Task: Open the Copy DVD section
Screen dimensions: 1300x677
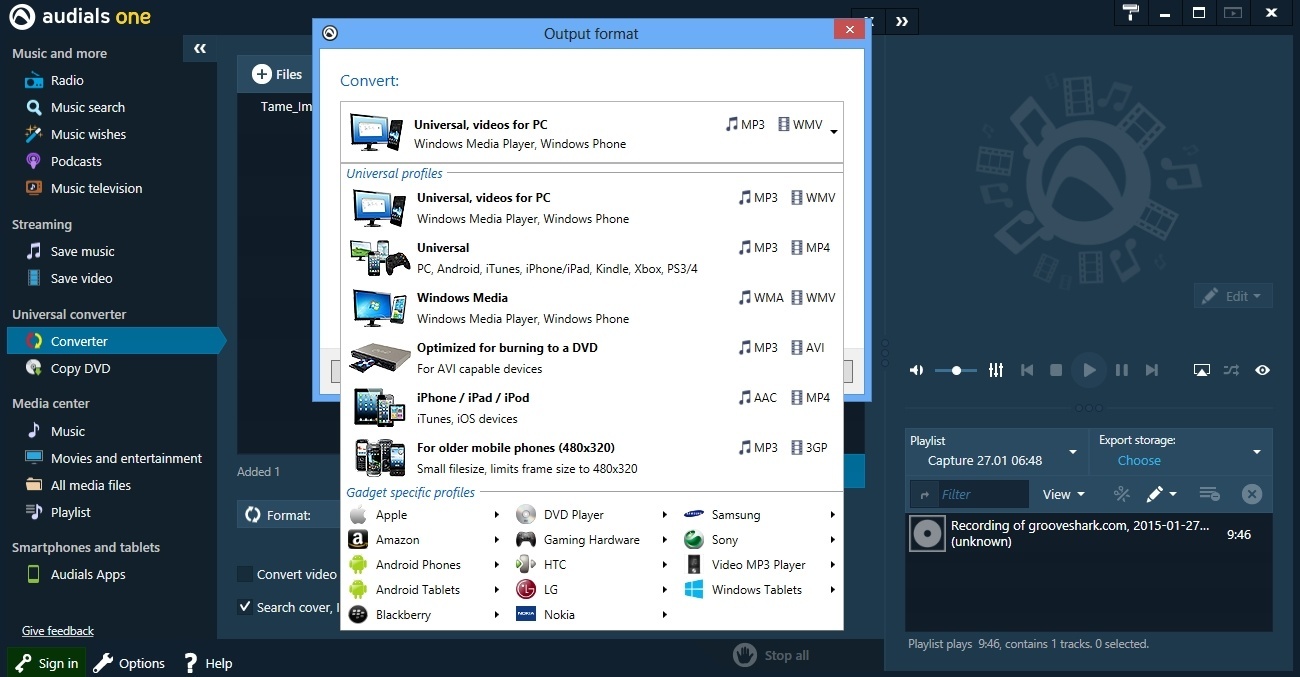Action: click(x=80, y=368)
